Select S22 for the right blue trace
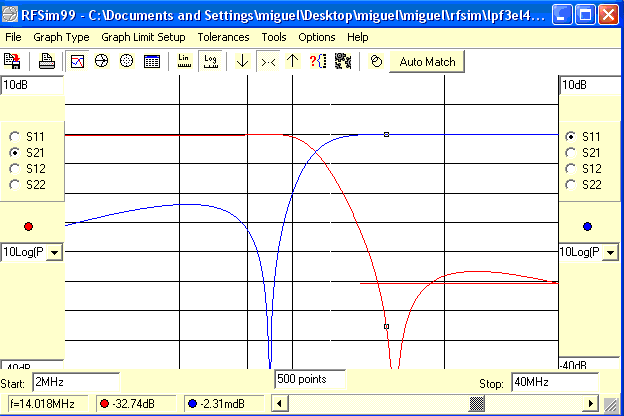This screenshot has width=624, height=416. 570,184
